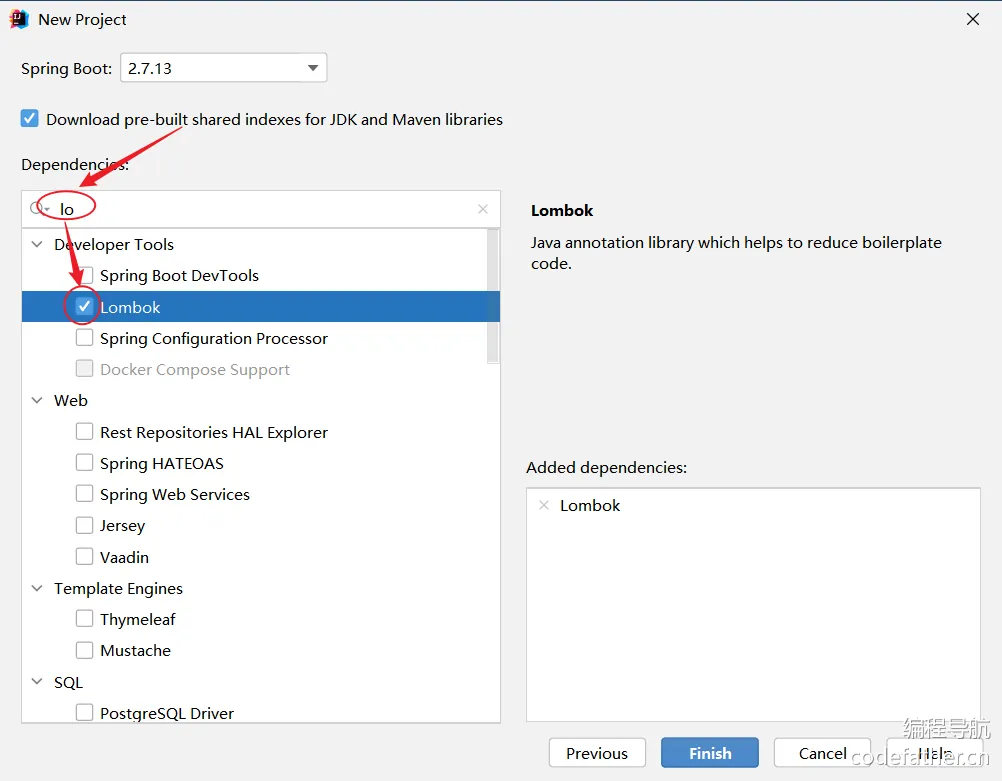
Task: Select Spring HATEOAS row text
Action: pyautogui.click(x=162, y=463)
